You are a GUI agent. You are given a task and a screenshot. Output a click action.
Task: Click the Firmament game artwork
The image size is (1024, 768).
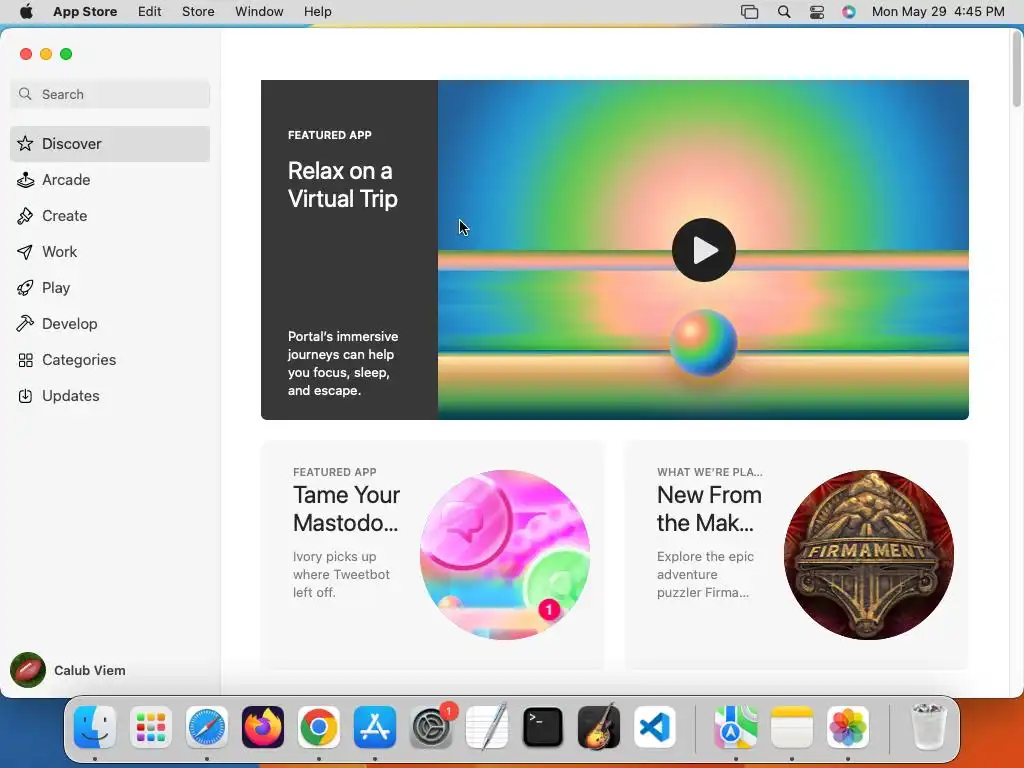[869, 554]
